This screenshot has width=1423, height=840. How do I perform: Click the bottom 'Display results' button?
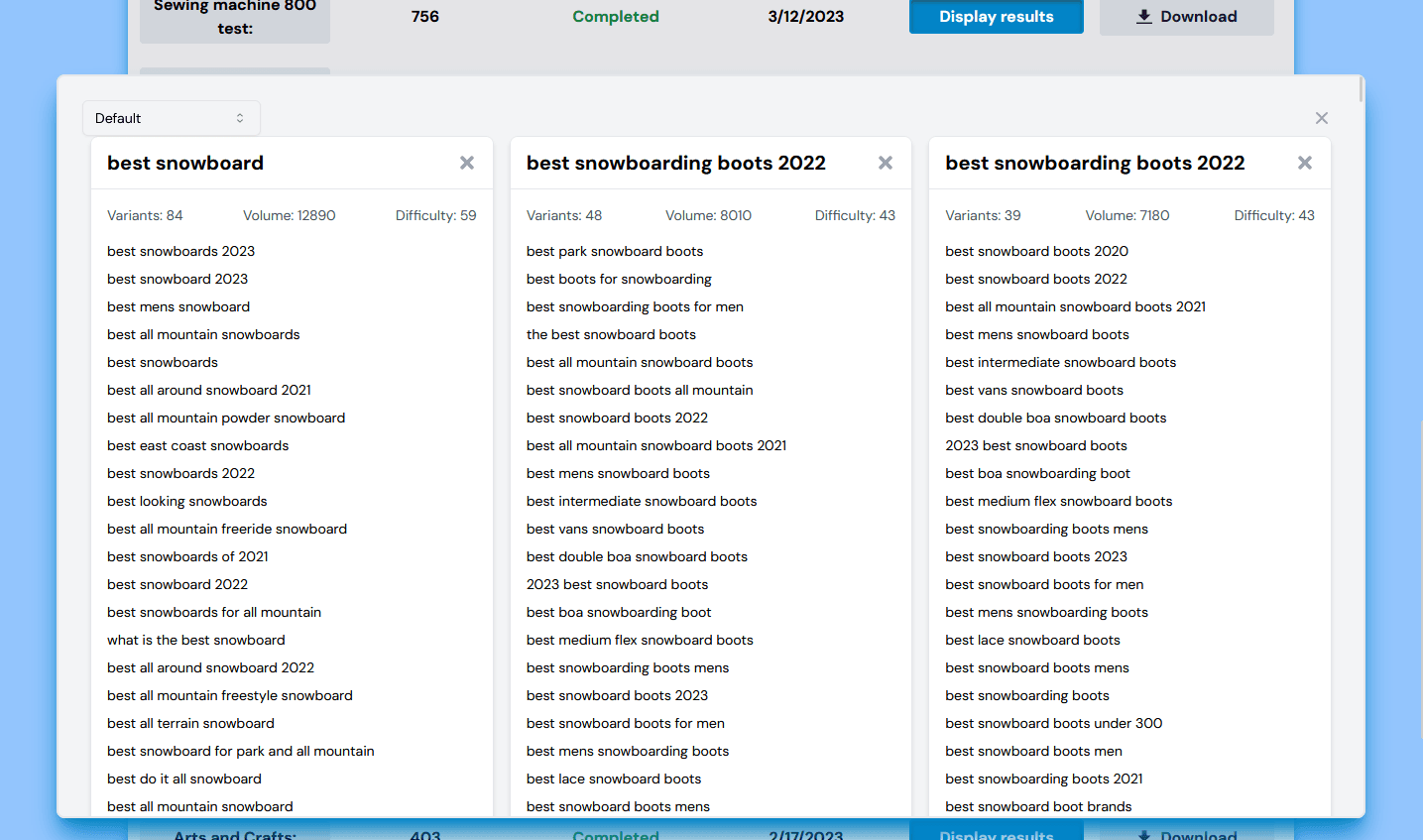point(996,836)
